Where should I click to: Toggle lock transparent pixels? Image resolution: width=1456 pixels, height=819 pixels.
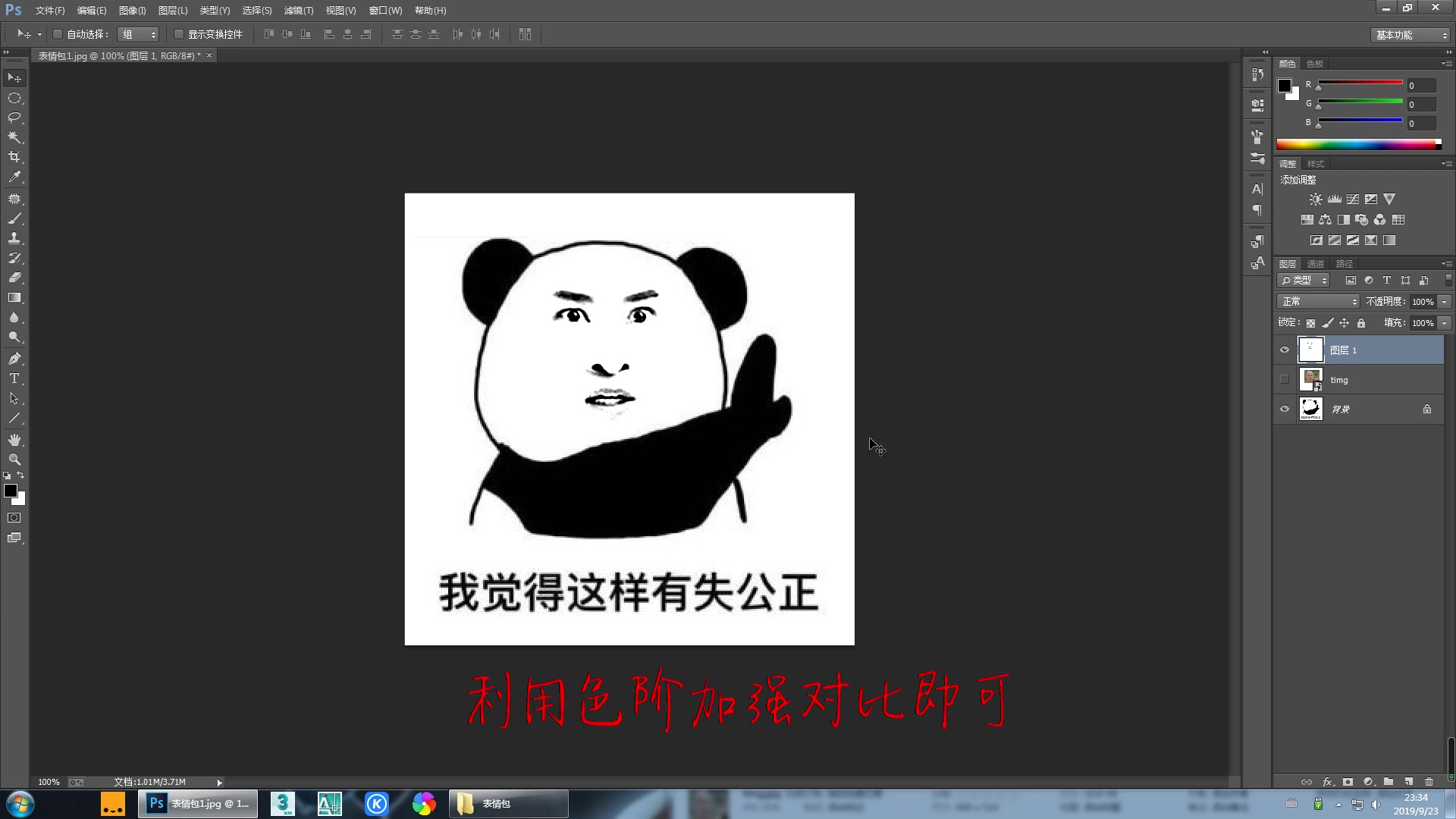1311,323
